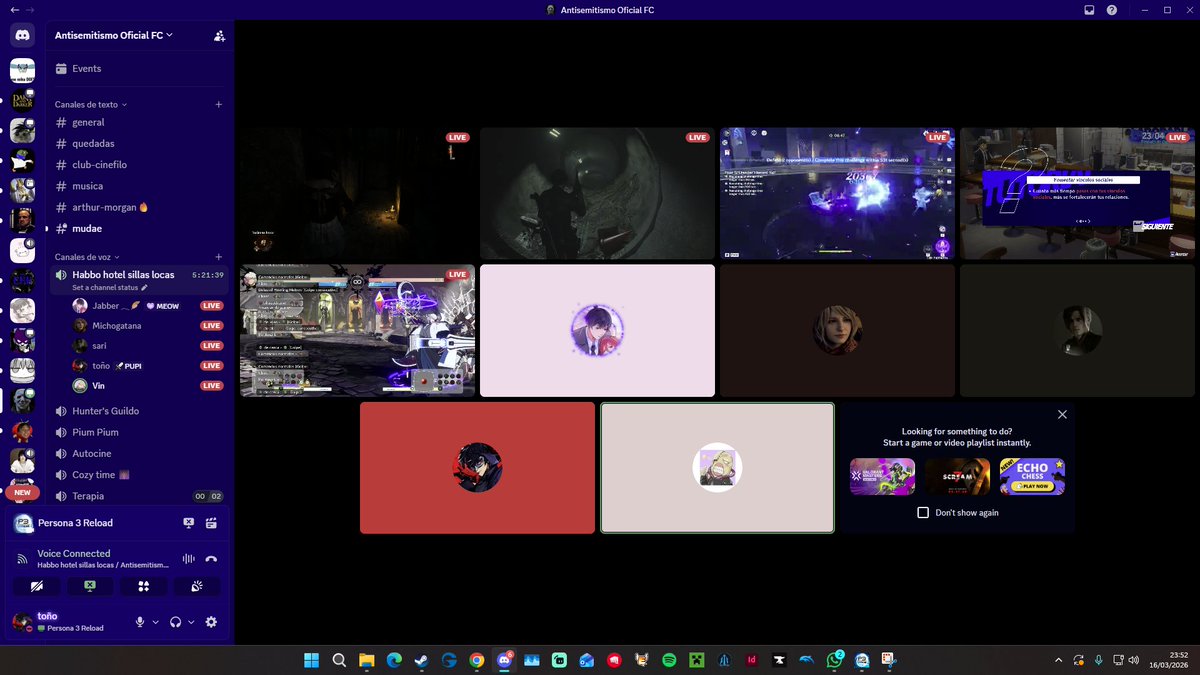1200x675 pixels.
Task: Select the green-outlined blonde avatar participant tile
Action: pos(717,467)
